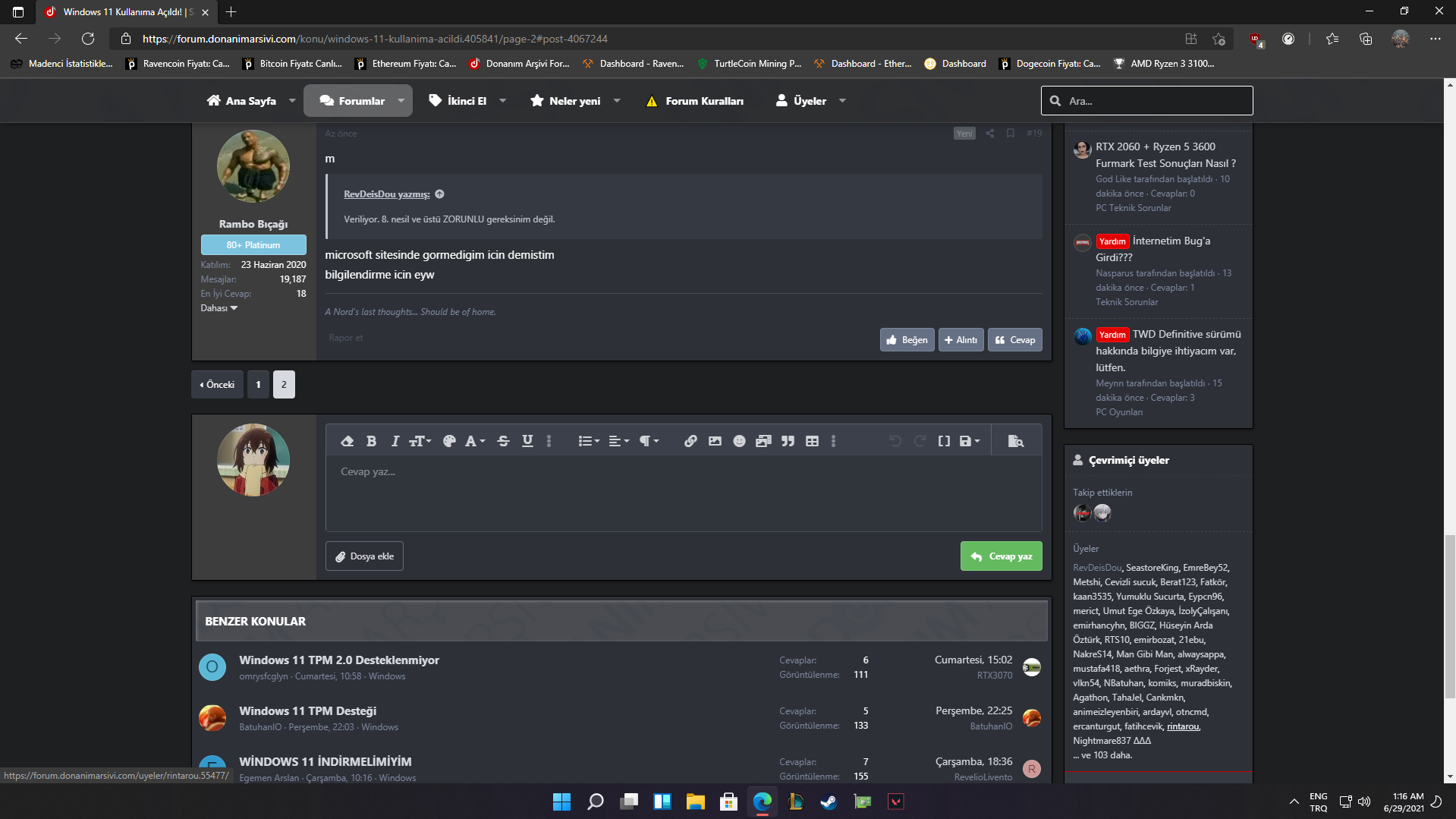Screen dimensions: 1456x819
Task: Expand the list options dropdown
Action: (x=588, y=441)
